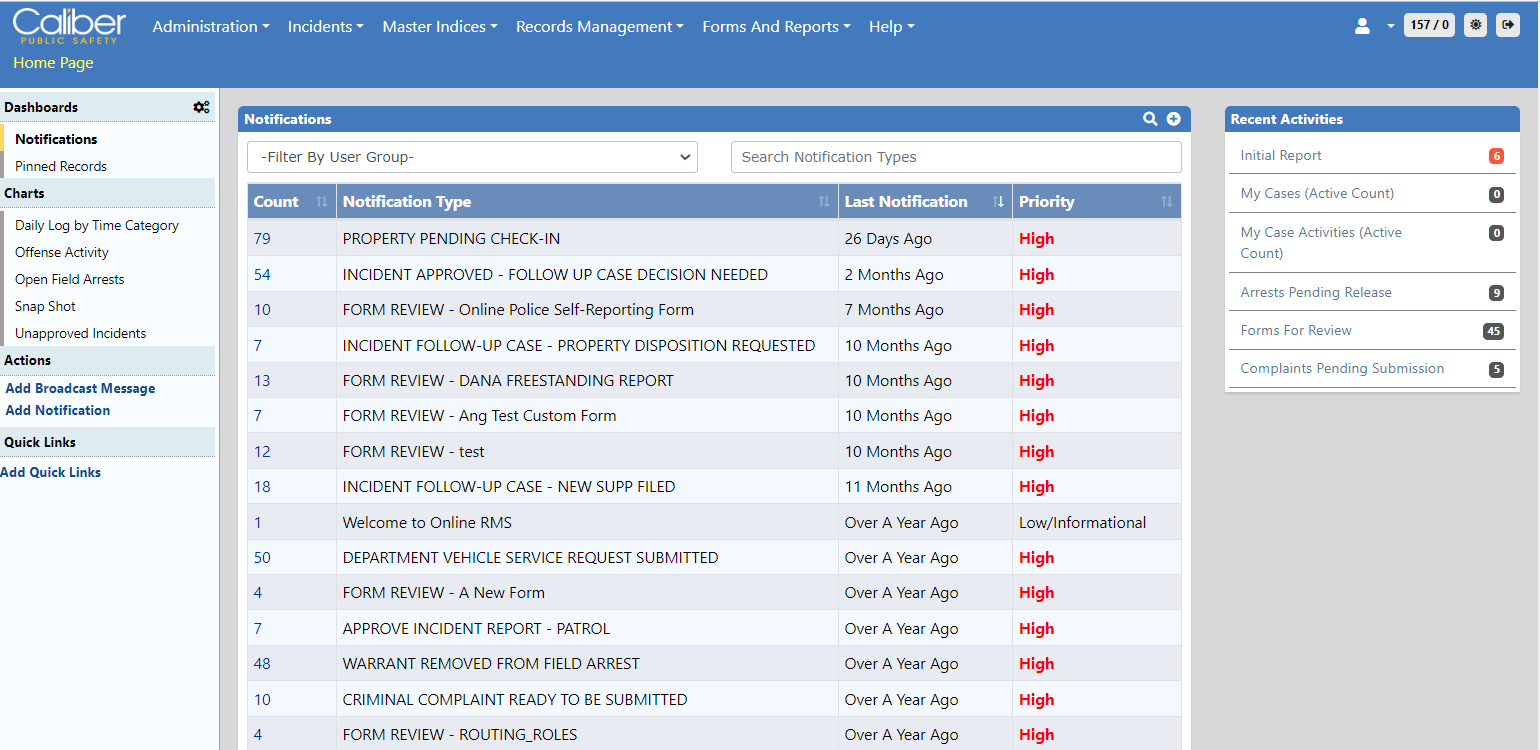The height and width of the screenshot is (750, 1540).
Task: Open the Records Management menu
Action: [x=599, y=27]
